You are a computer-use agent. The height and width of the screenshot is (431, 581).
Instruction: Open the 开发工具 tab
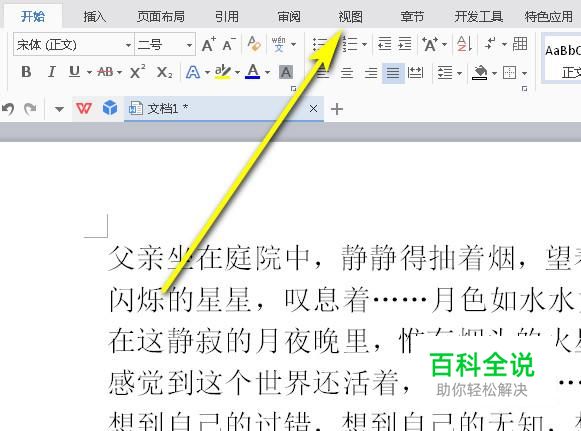[x=478, y=17]
